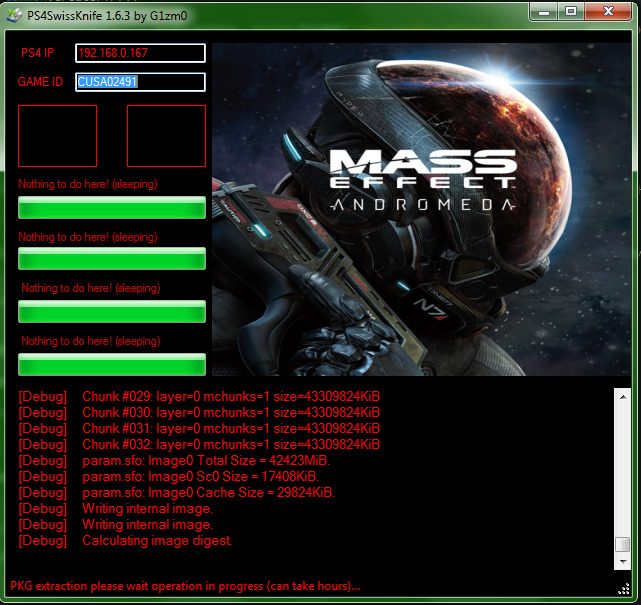Click the PS4SwissKnife title bar app icon

click(14, 11)
